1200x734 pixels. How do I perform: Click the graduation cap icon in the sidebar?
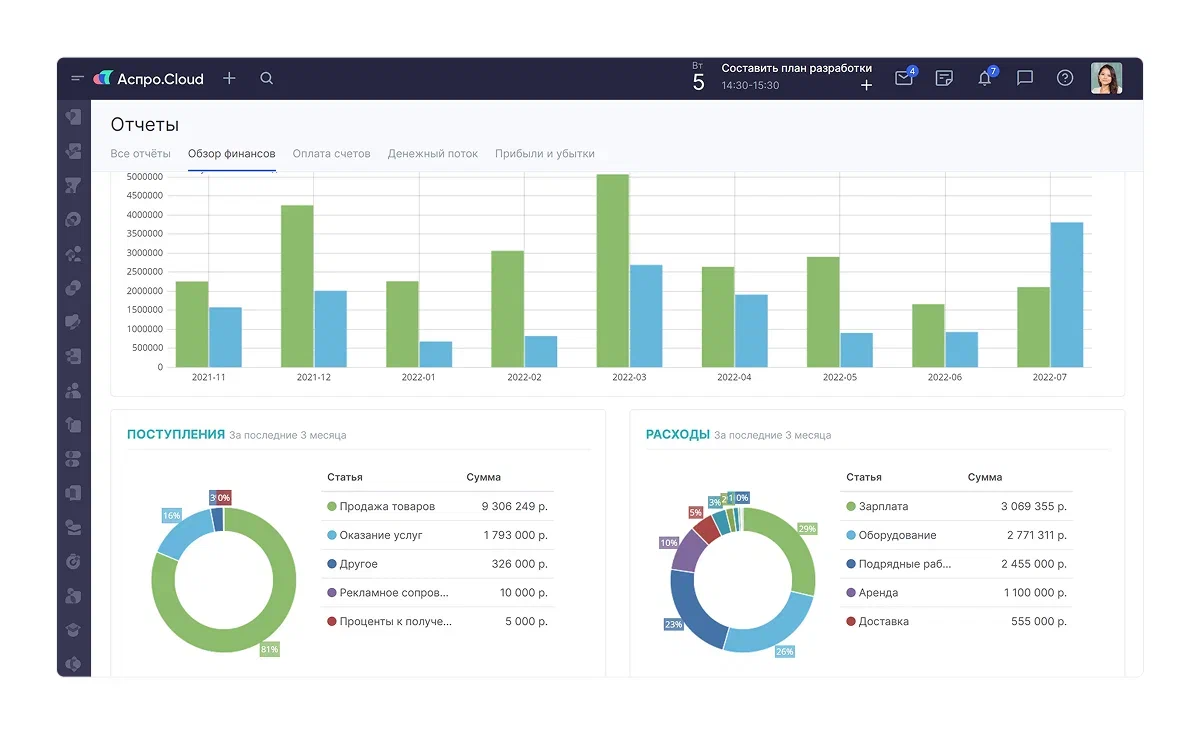(x=73, y=630)
